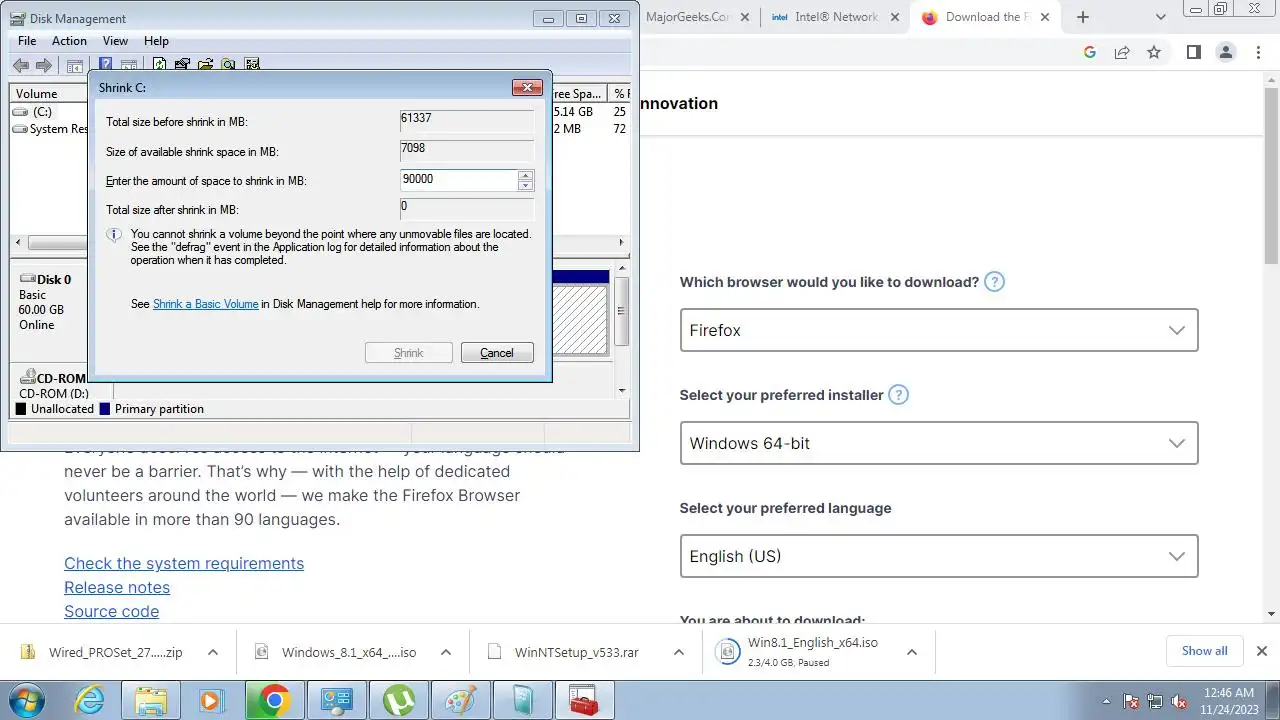Click the Explore magnifier icon in toolbar

point(228,65)
